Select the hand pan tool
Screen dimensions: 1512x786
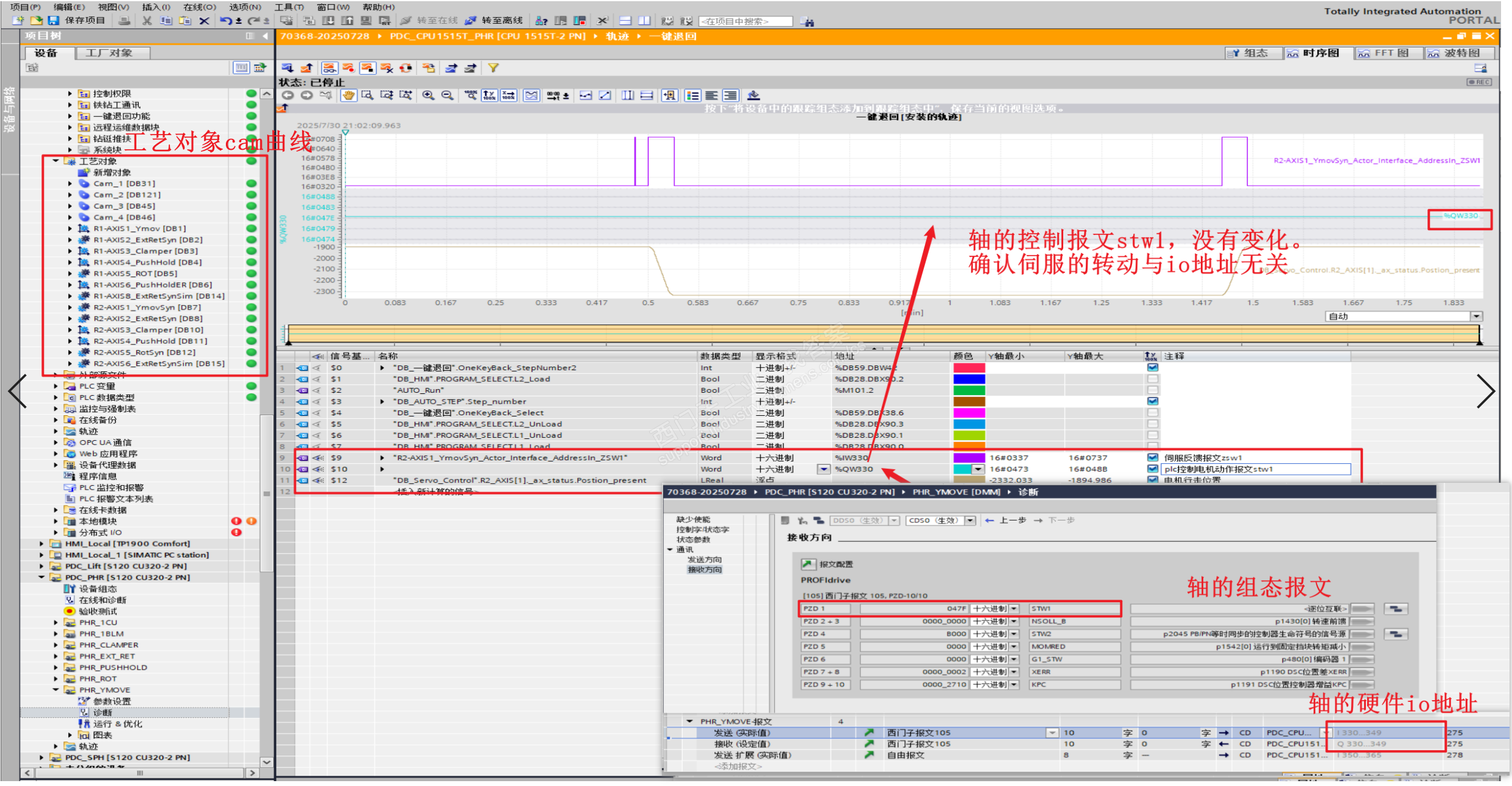348,96
